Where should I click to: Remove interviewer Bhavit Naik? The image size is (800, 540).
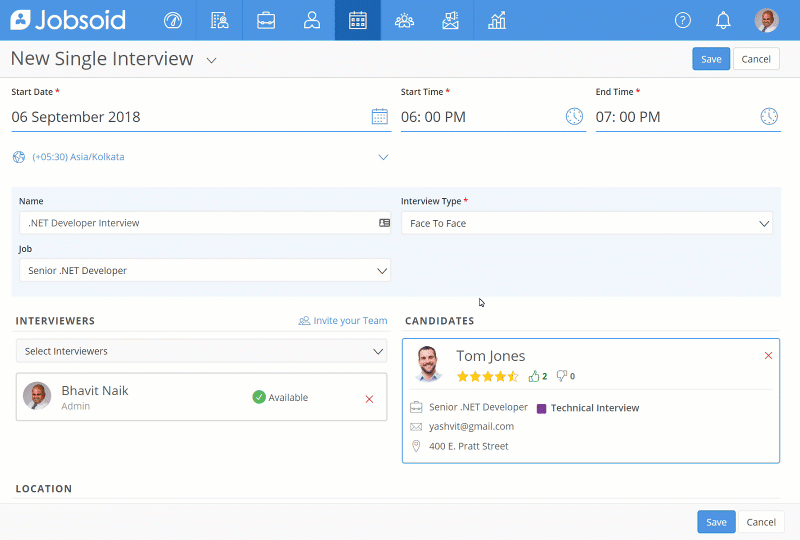click(369, 399)
